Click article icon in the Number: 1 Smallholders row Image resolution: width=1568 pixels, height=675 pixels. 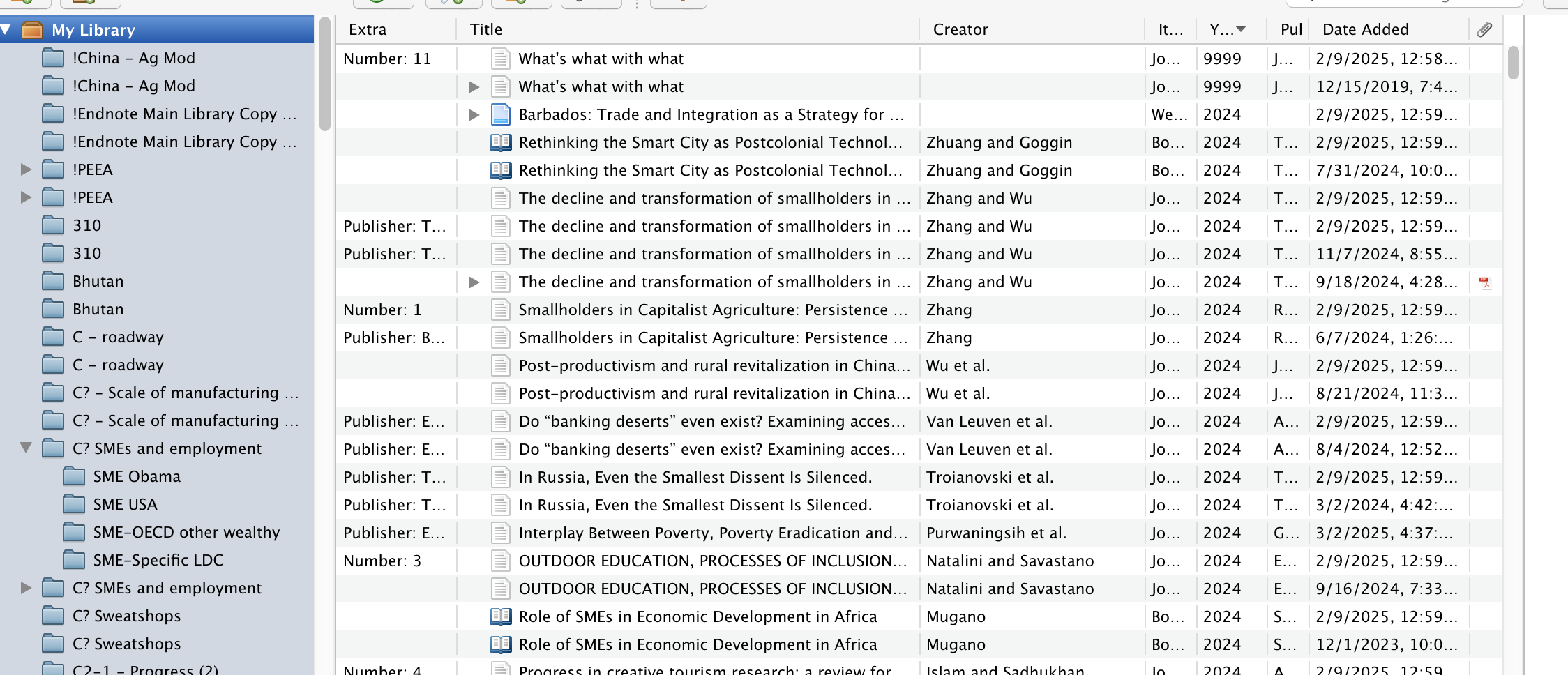pyautogui.click(x=500, y=310)
